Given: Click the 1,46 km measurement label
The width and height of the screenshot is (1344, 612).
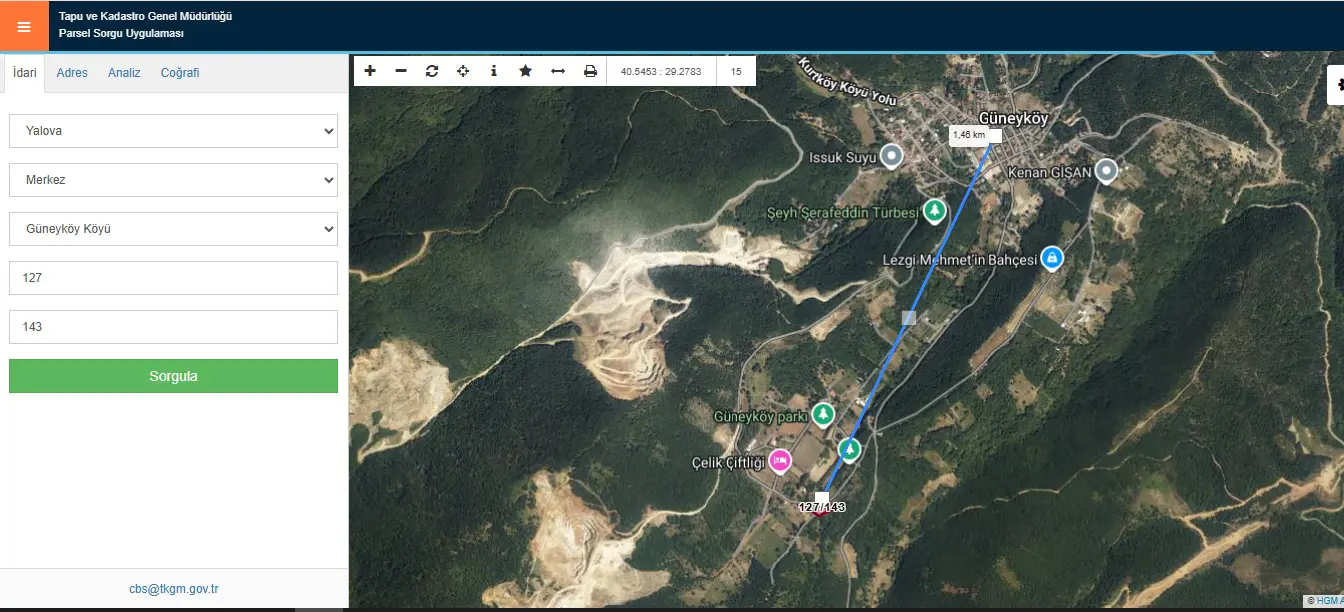Looking at the screenshot, I should pos(969,135).
